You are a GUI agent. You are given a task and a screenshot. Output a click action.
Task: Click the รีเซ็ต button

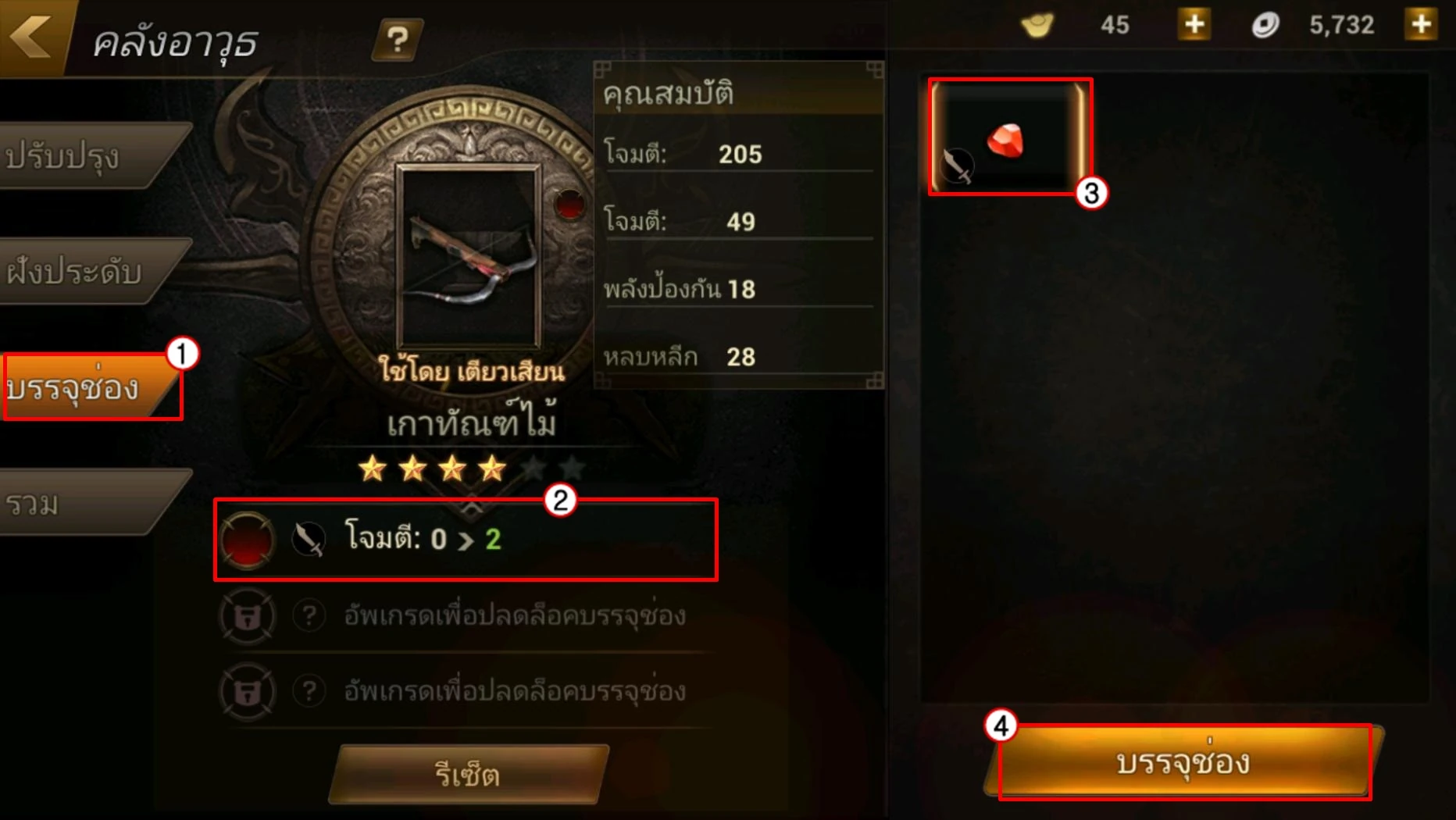469,774
